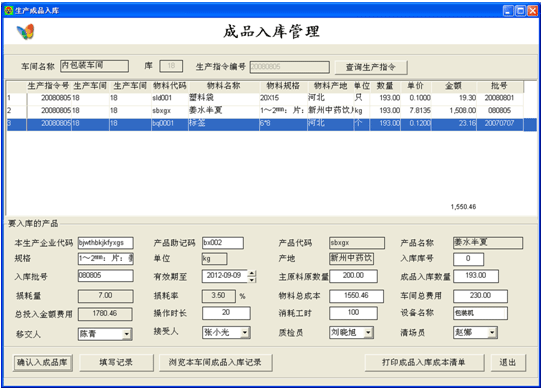544x392 pixels.
Task: Increase the 有效期至 date with up arrow
Action: tap(252, 273)
